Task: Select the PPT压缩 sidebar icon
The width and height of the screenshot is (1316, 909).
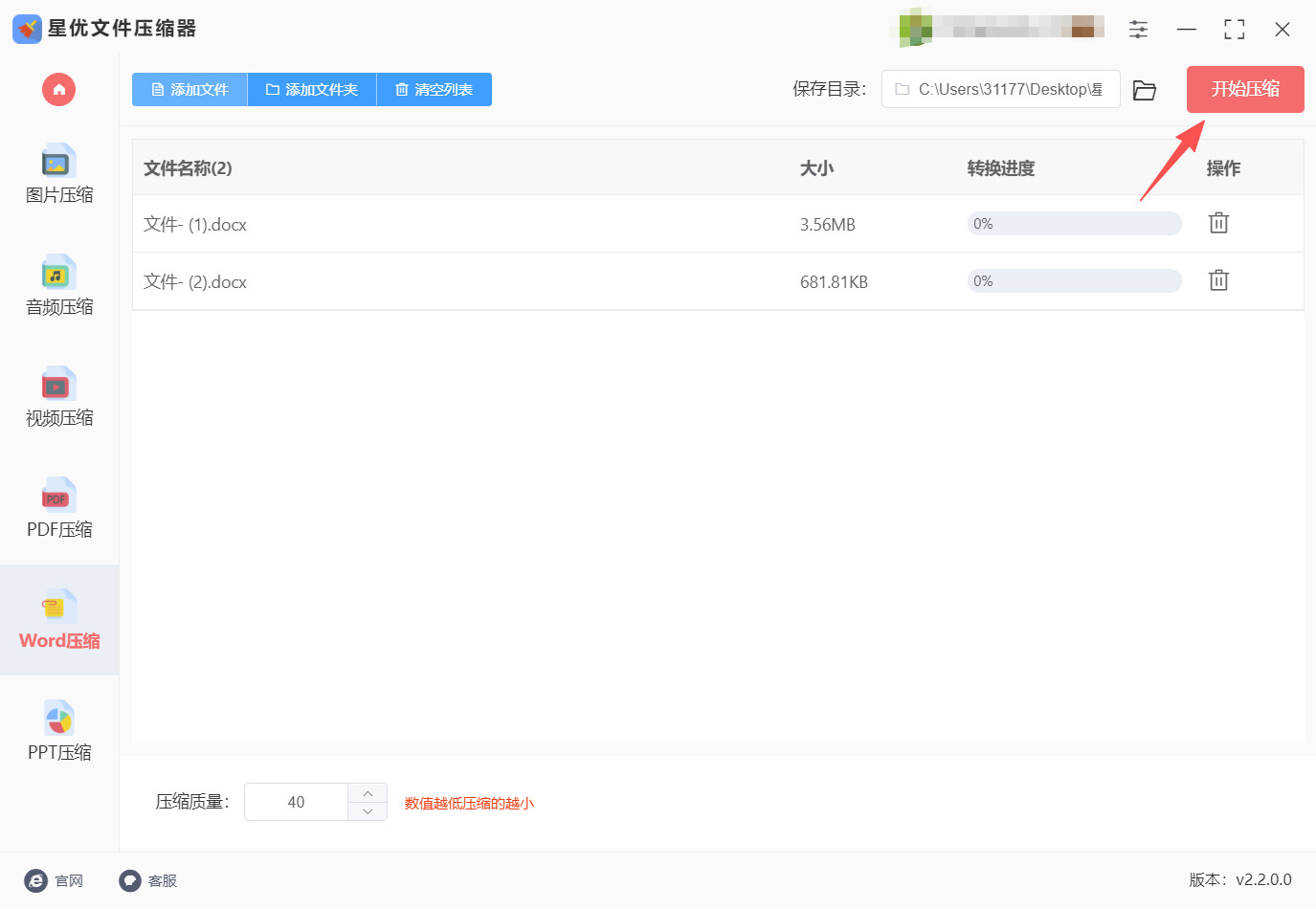Action: click(x=58, y=729)
